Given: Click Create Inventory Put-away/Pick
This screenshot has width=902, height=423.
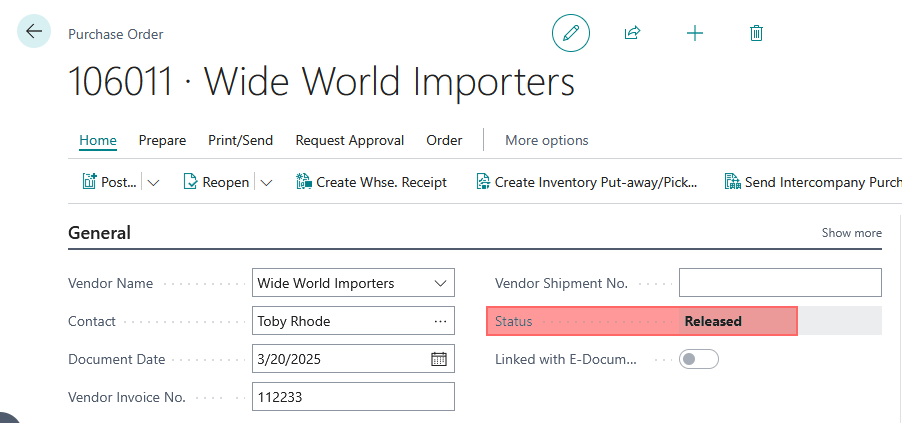Looking at the screenshot, I should pyautogui.click(x=587, y=182).
